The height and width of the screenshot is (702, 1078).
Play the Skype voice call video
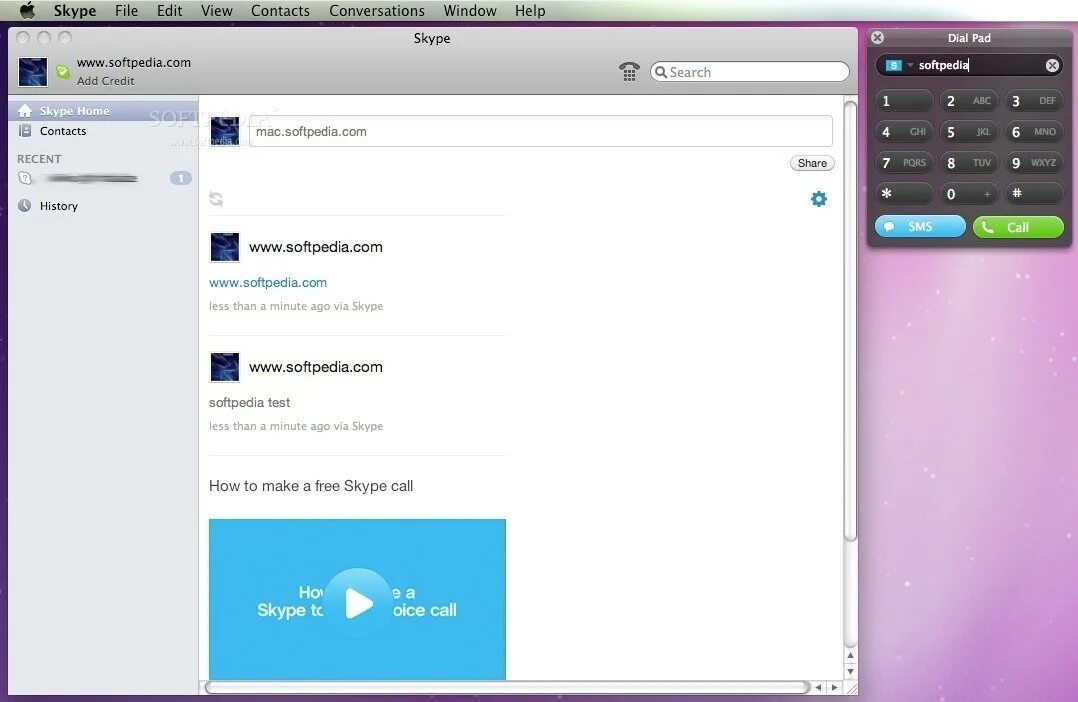point(358,603)
